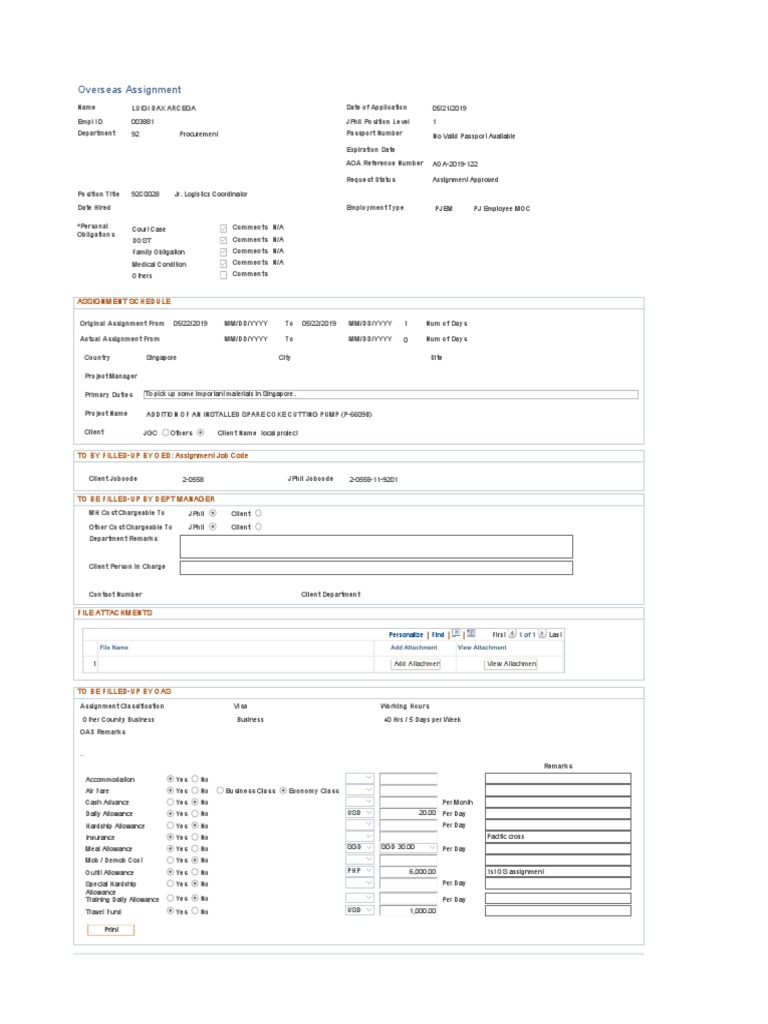Click the Primary Duties text field
The image size is (768, 1024).
(391, 394)
